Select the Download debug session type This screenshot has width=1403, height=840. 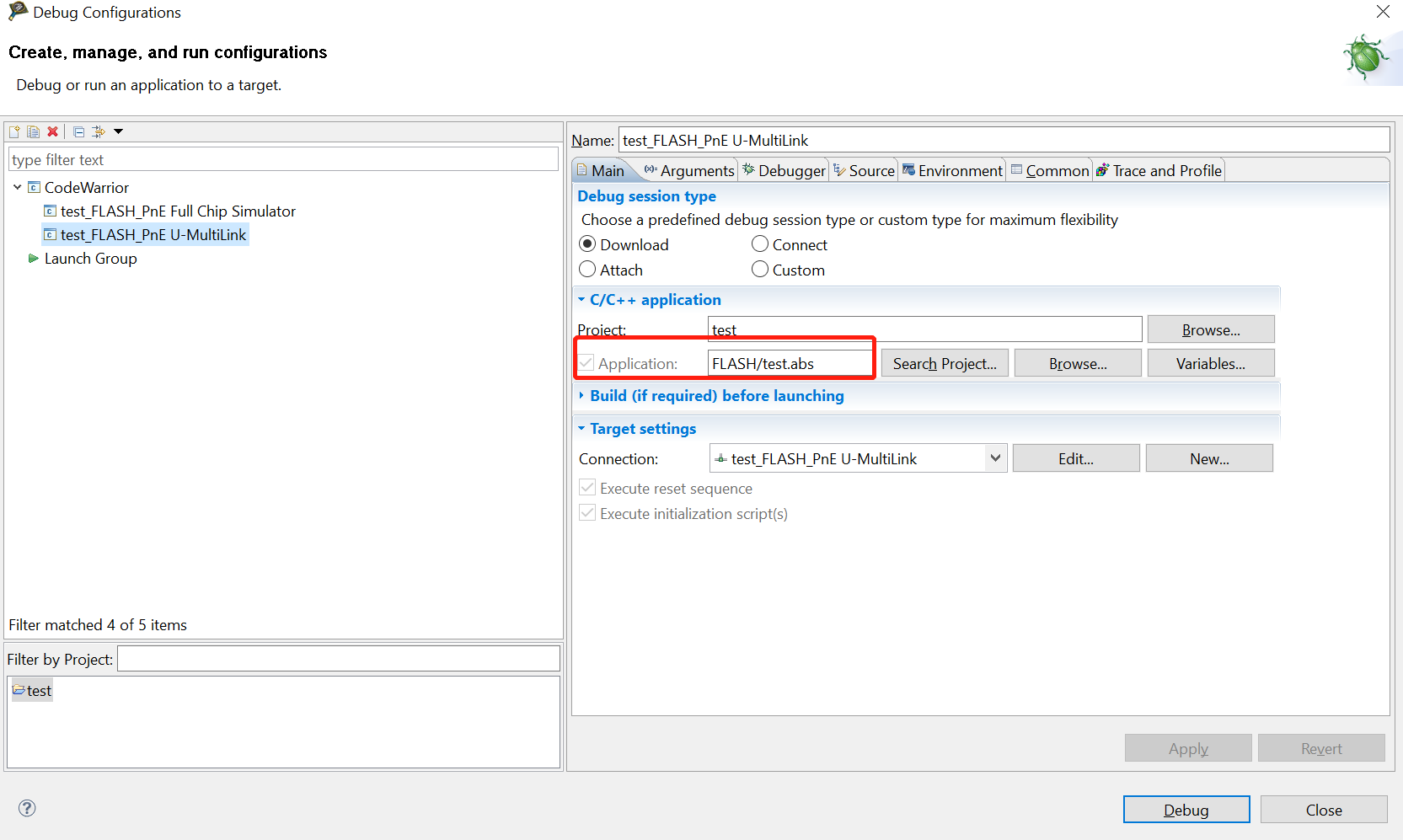pyautogui.click(x=587, y=243)
